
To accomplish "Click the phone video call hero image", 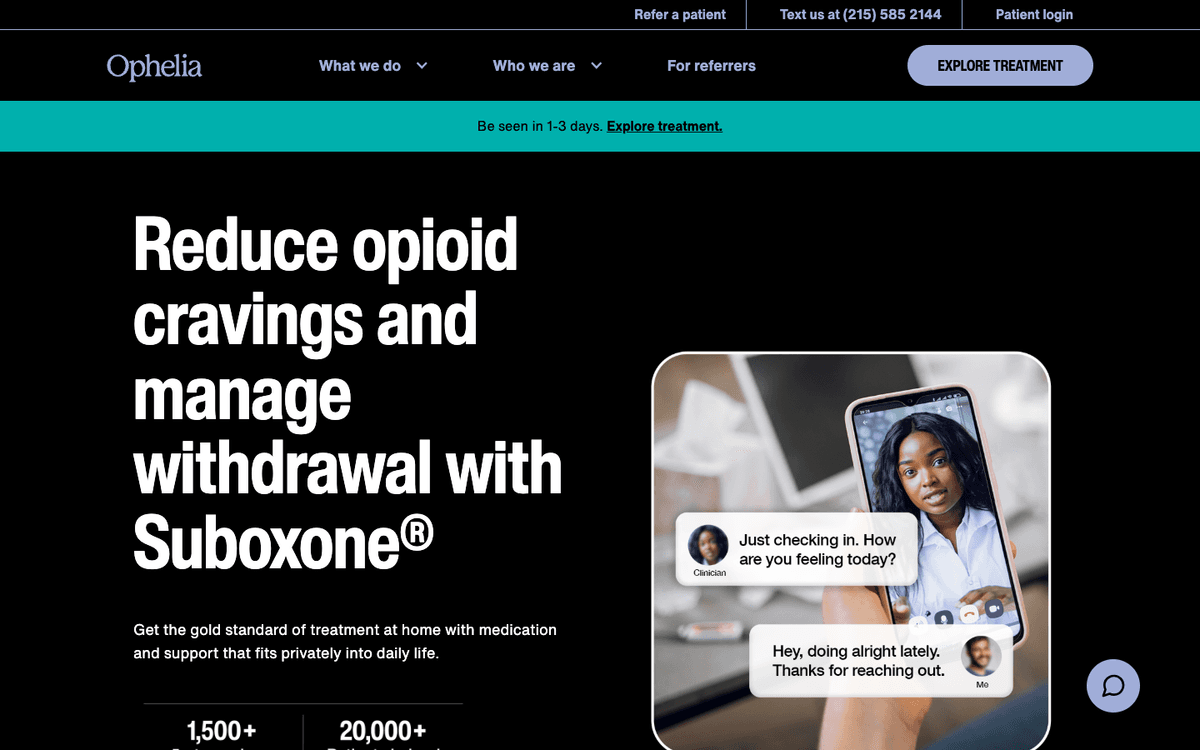I will [x=851, y=551].
